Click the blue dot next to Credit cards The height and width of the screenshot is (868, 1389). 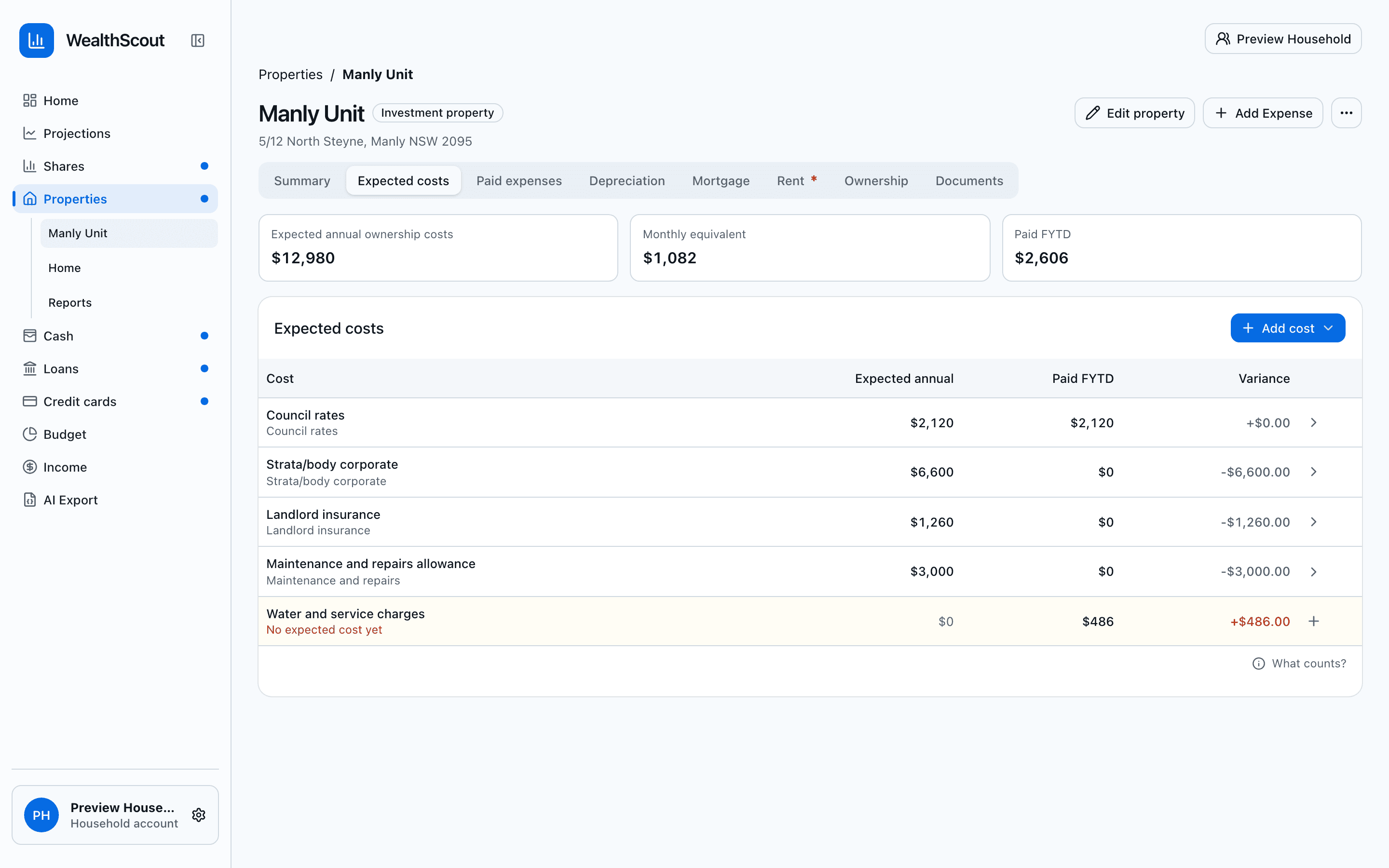(x=204, y=401)
